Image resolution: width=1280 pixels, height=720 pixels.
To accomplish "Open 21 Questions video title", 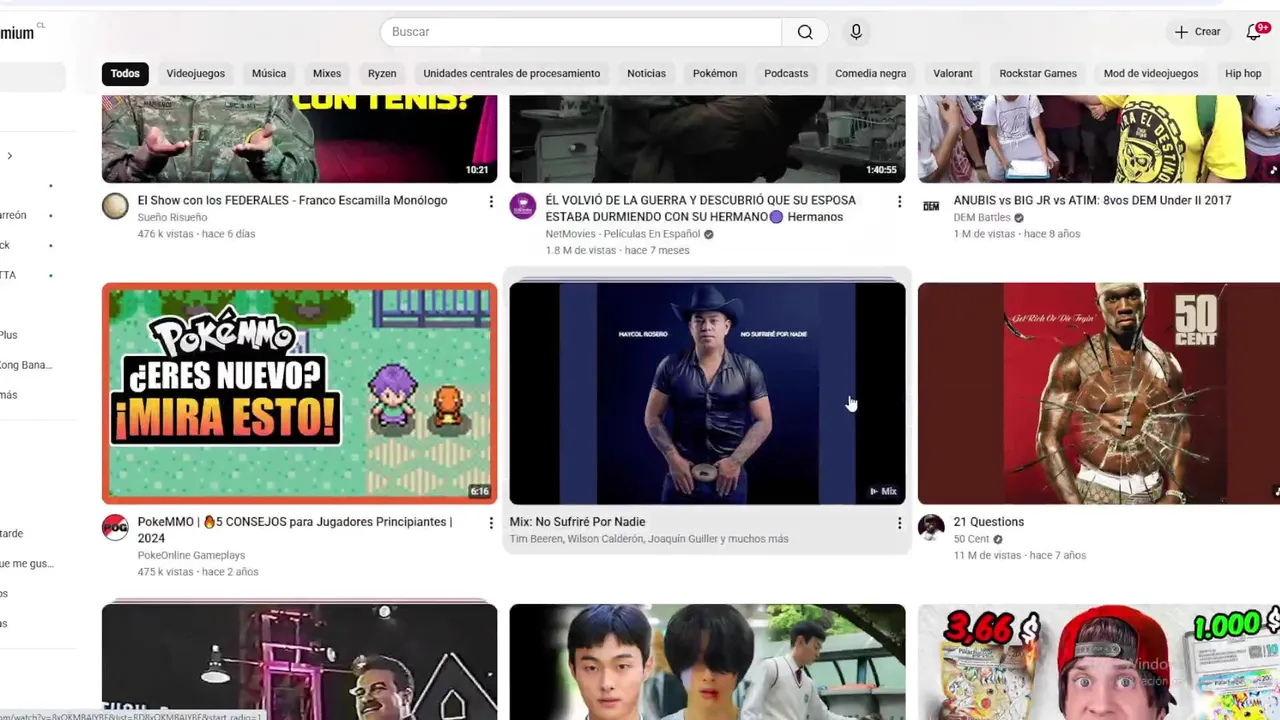I will (x=988, y=521).
